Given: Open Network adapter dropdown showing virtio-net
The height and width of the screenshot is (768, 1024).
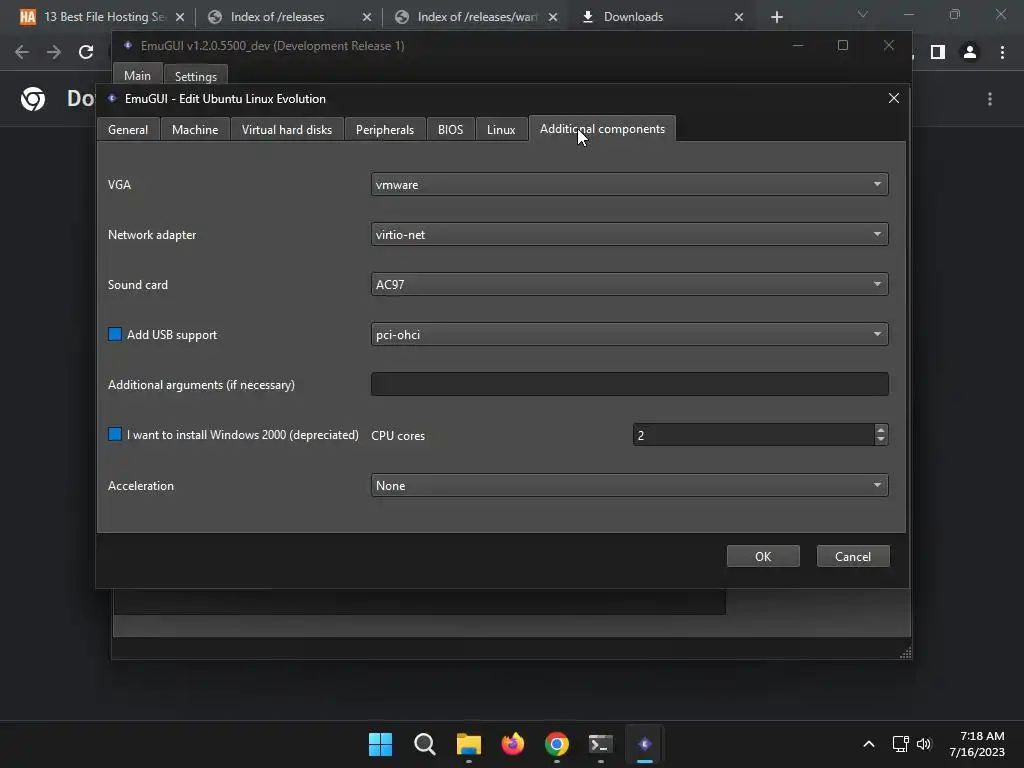Looking at the screenshot, I should [x=629, y=234].
